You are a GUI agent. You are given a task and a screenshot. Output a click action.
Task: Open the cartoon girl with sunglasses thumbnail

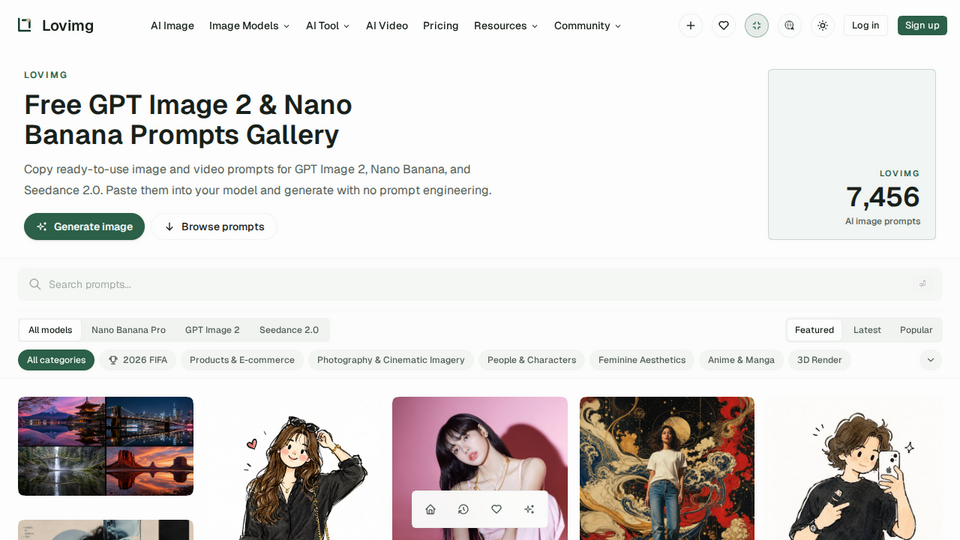point(293,468)
